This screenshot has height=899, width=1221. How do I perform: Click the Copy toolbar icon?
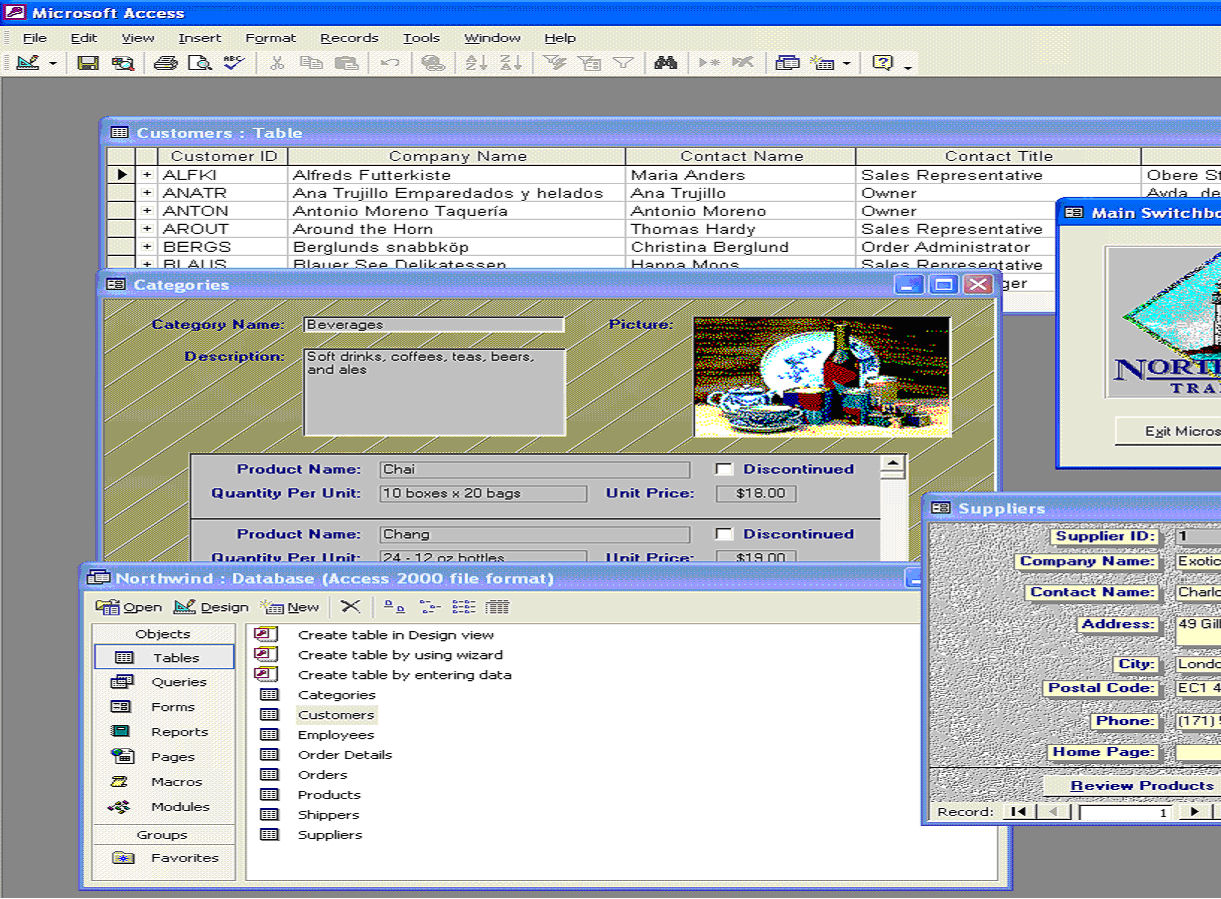tap(311, 63)
